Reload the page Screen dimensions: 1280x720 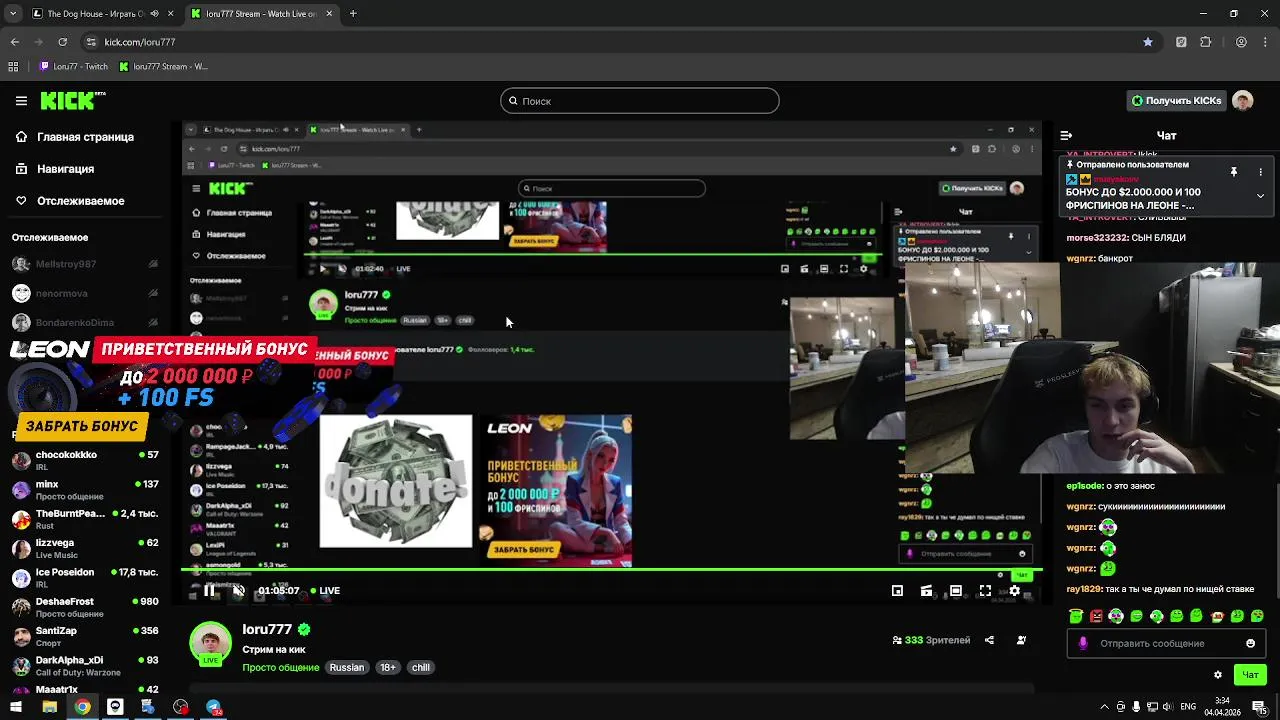62,42
